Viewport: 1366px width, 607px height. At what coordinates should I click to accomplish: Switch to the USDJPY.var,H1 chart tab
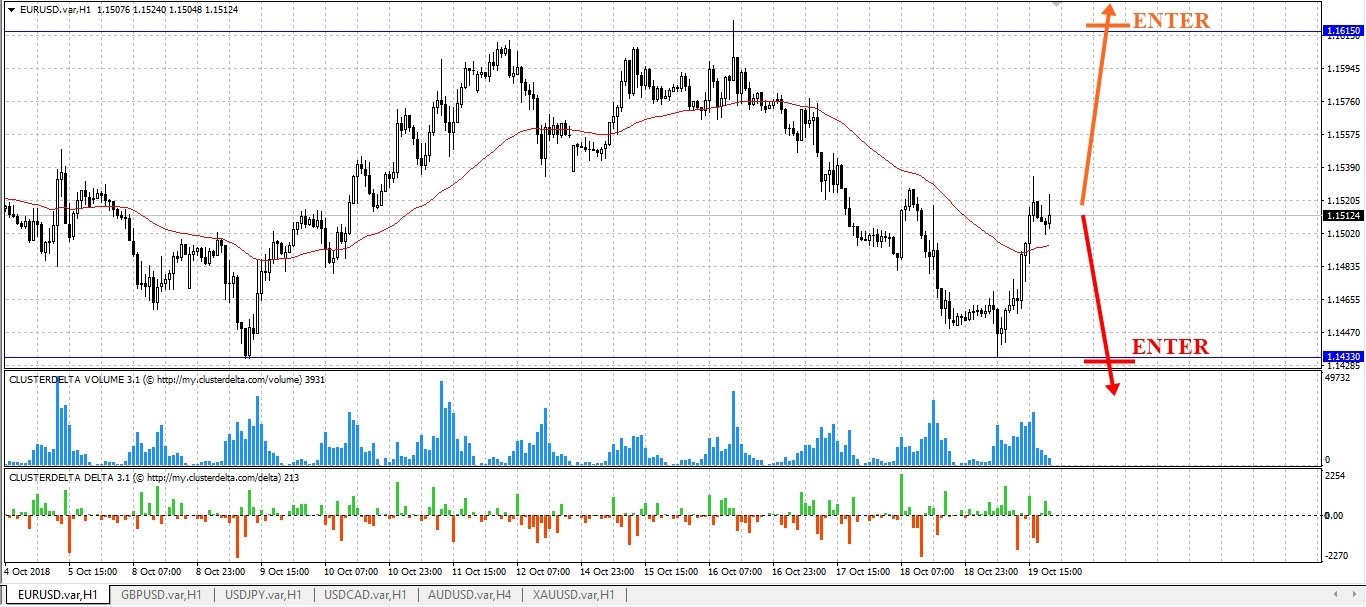tap(263, 594)
